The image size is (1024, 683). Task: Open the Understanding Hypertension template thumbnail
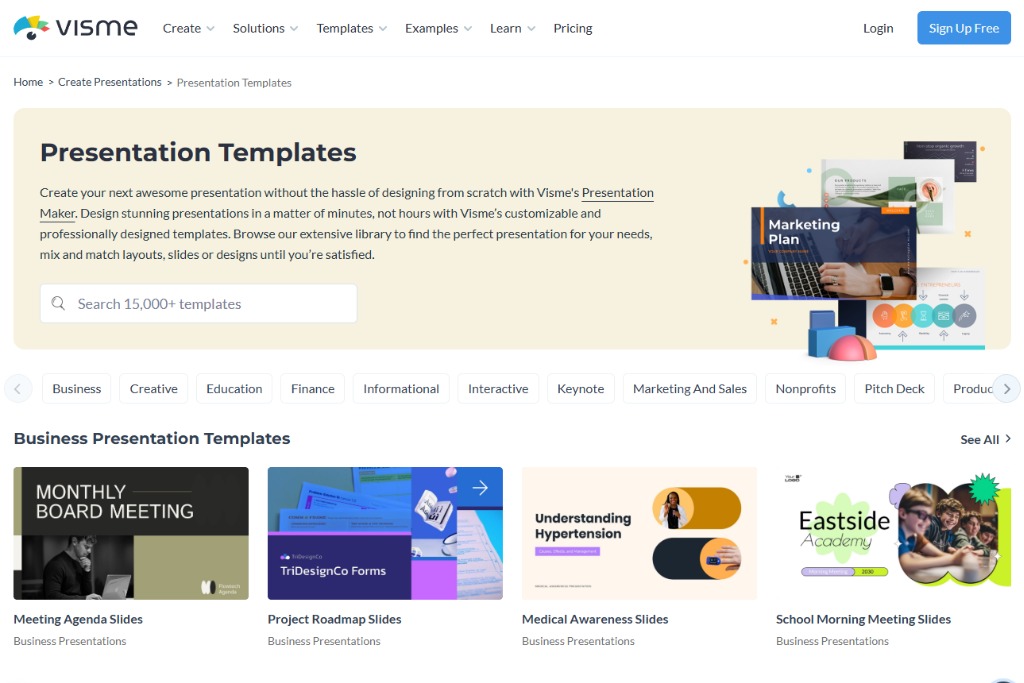(x=639, y=533)
